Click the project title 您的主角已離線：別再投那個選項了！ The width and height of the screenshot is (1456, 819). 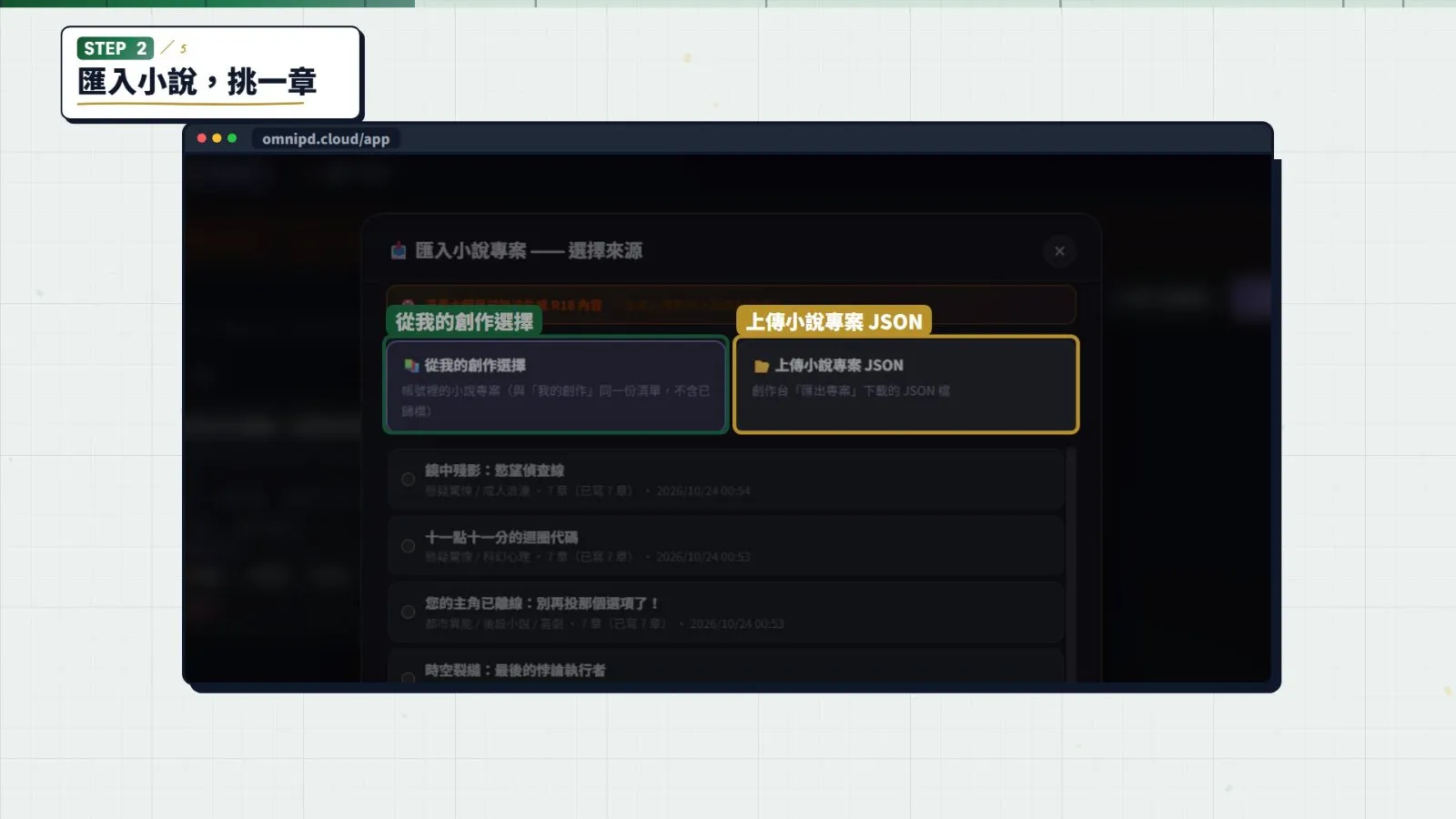542,603
